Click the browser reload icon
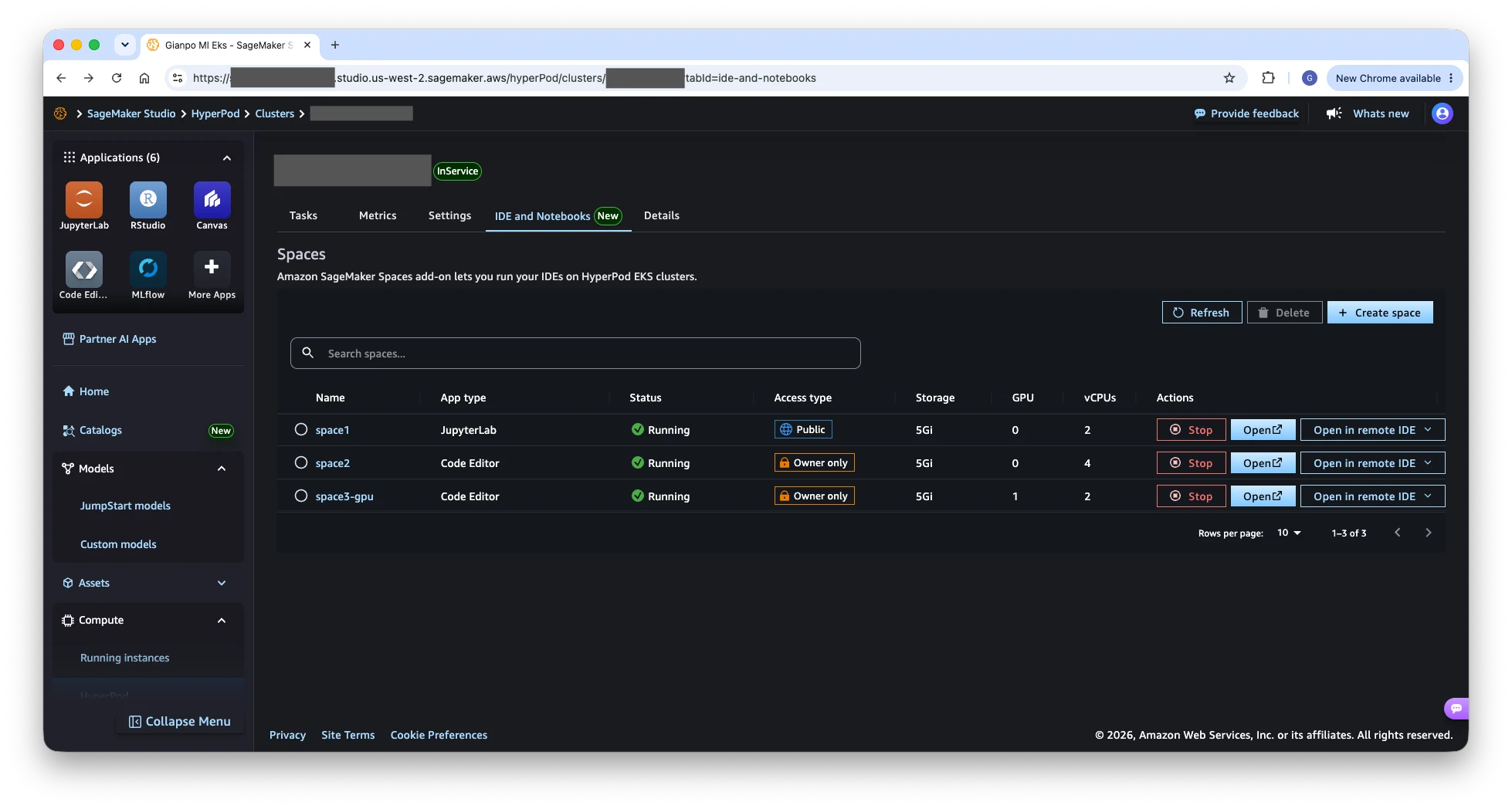The image size is (1512, 809). point(117,78)
